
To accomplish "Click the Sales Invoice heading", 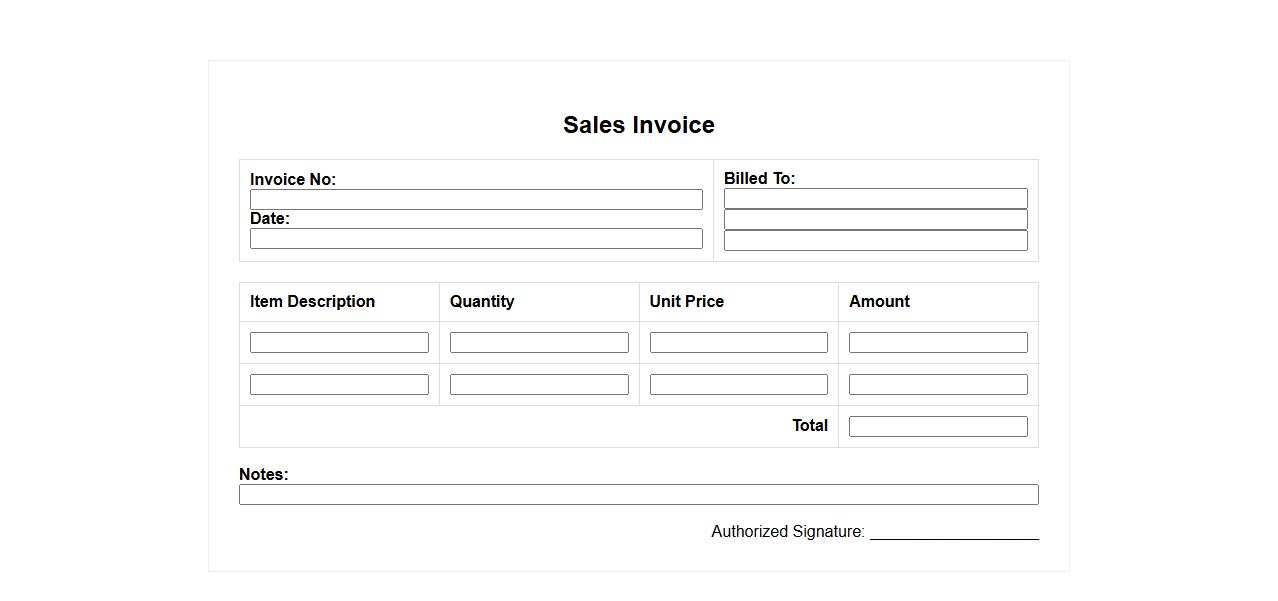I will [x=638, y=125].
